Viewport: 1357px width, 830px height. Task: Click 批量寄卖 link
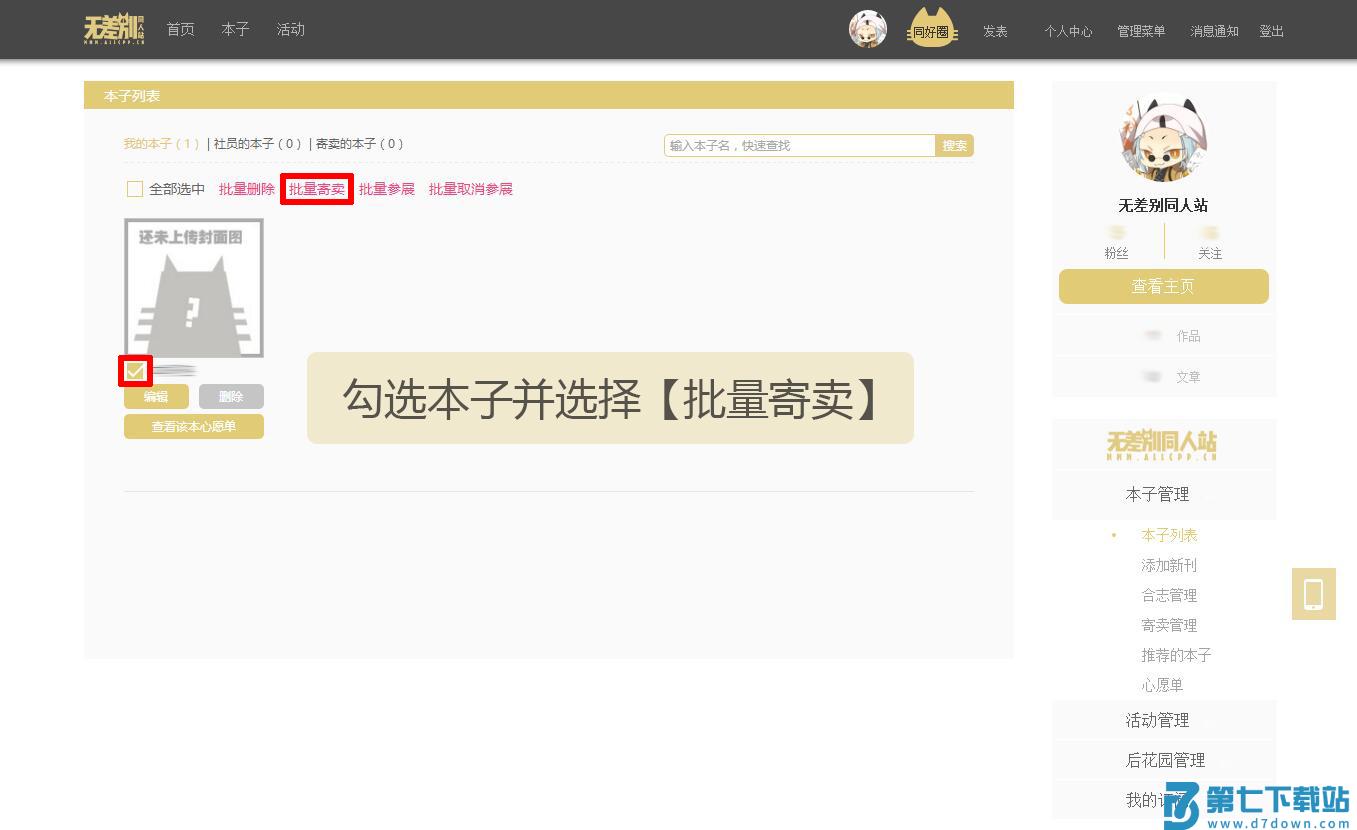pyautogui.click(x=317, y=189)
